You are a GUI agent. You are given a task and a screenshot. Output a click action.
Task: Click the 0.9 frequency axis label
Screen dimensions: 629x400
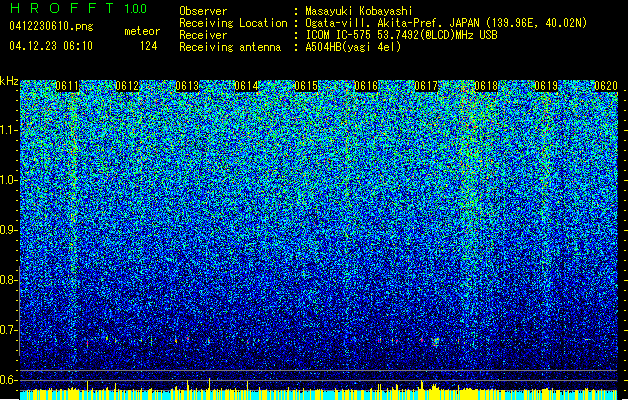(x=7, y=230)
